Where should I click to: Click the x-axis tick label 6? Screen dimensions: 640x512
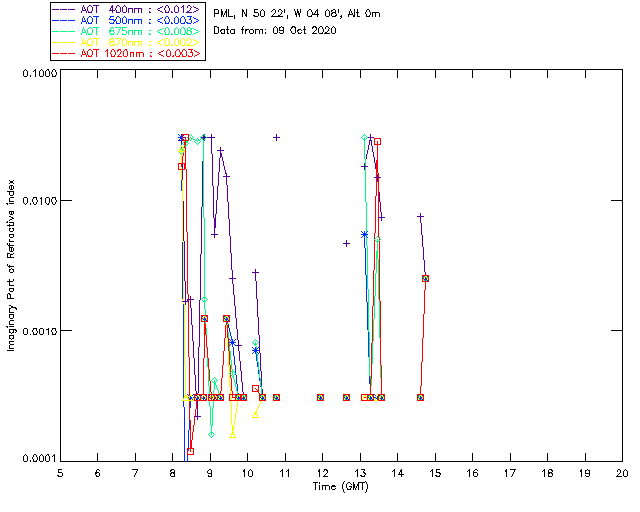tap(98, 473)
